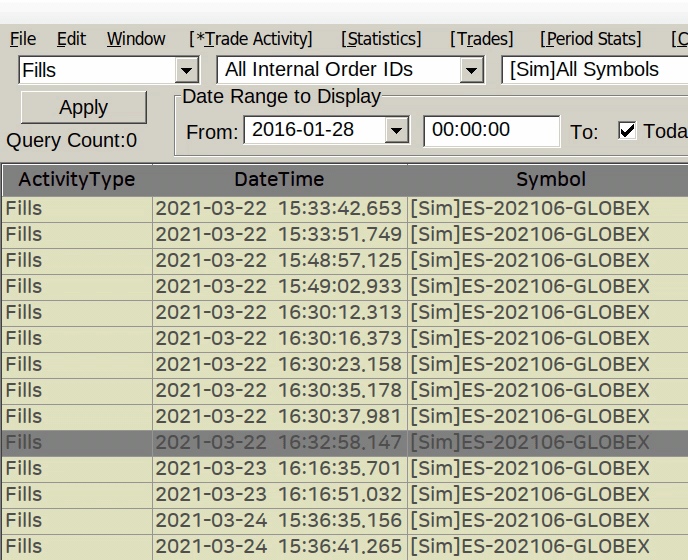Image resolution: width=688 pixels, height=560 pixels.
Task: Open the From date picker arrow
Action: (x=397, y=131)
